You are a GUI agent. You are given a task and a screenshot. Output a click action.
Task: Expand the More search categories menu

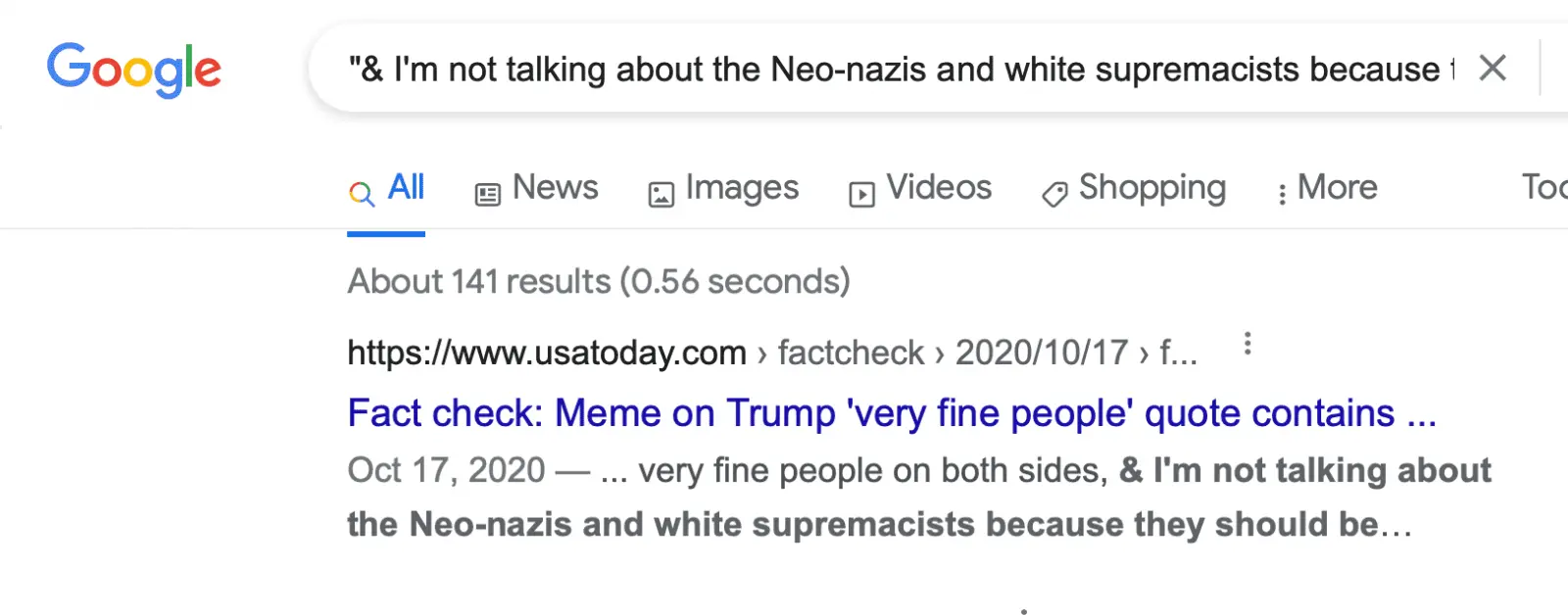coord(1328,188)
